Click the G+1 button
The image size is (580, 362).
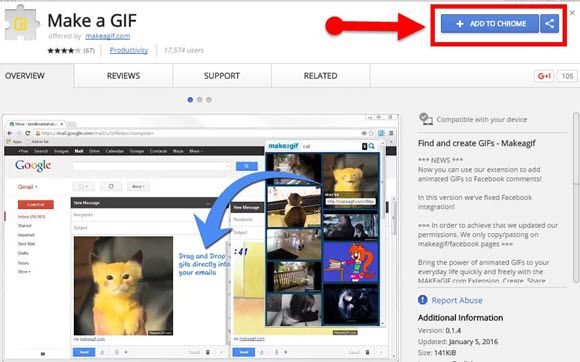pyautogui.click(x=544, y=76)
